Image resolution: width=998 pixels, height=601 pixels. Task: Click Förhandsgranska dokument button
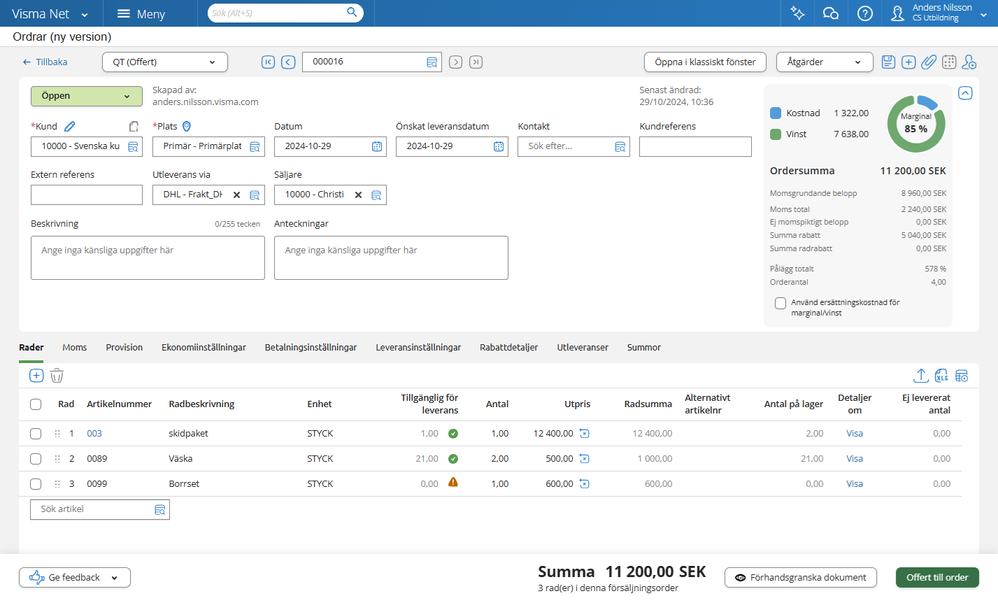800,577
